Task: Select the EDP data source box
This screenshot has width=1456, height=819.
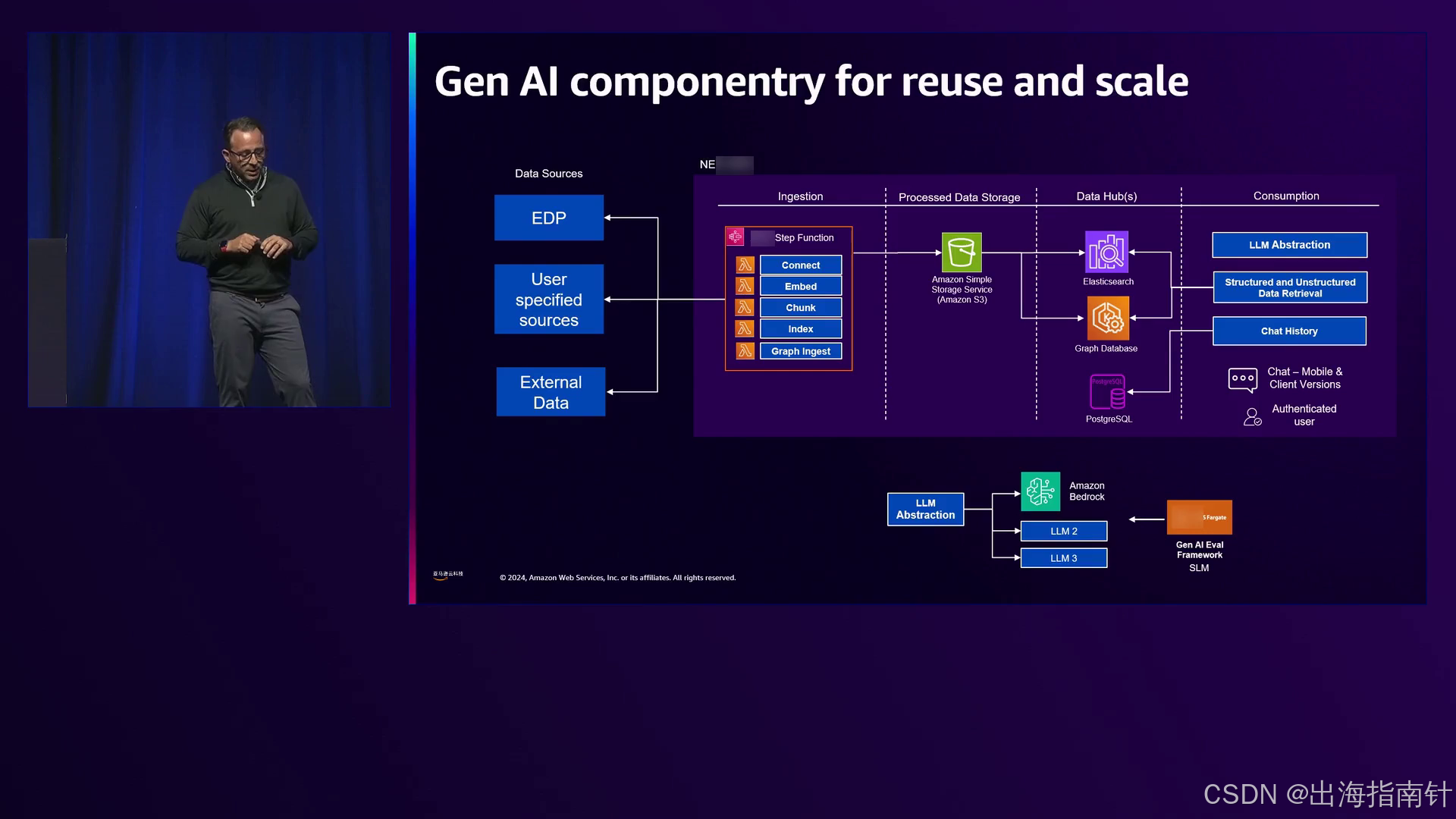Action: (548, 218)
